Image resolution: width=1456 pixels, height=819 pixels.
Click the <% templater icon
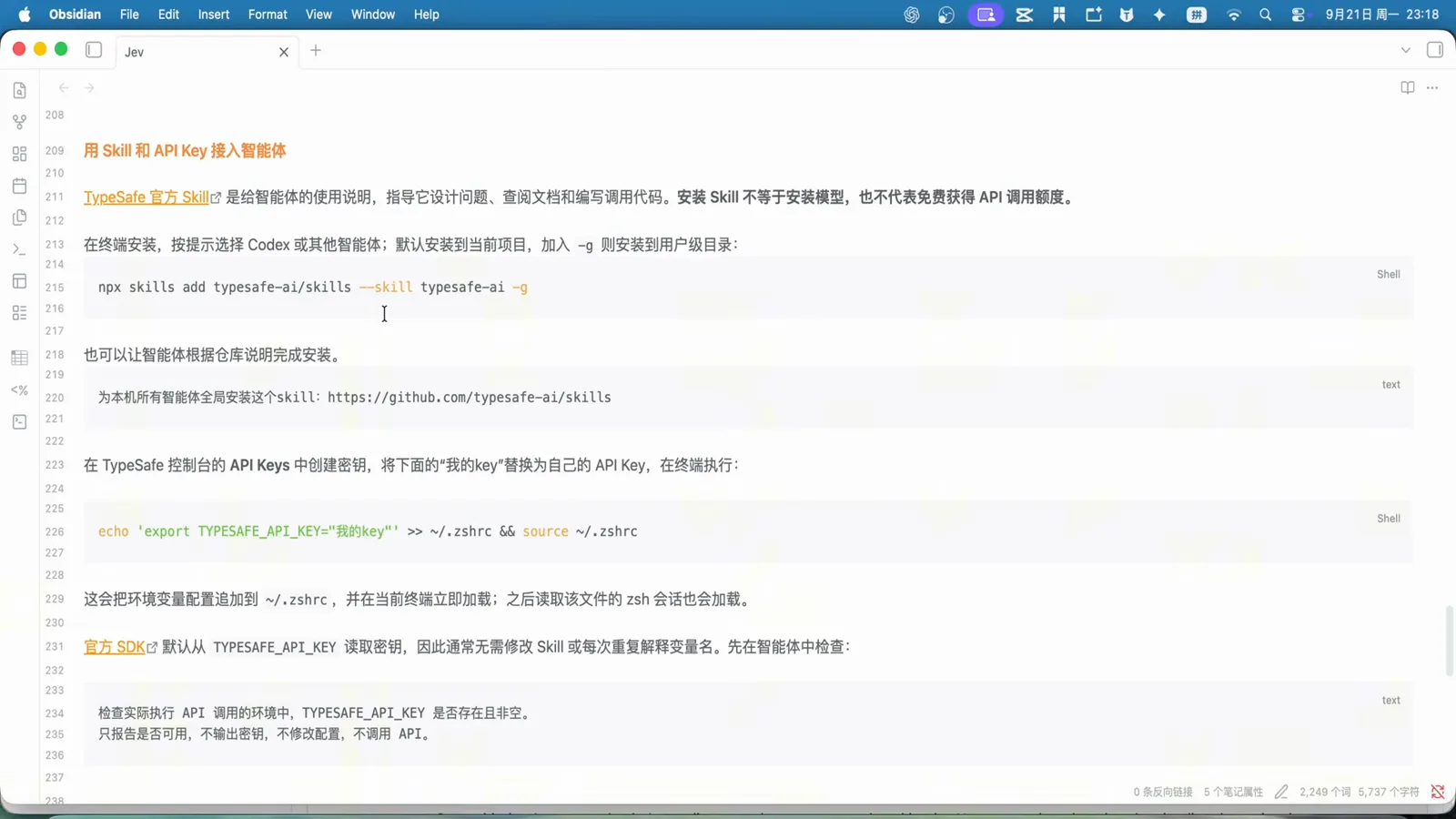pos(19,390)
